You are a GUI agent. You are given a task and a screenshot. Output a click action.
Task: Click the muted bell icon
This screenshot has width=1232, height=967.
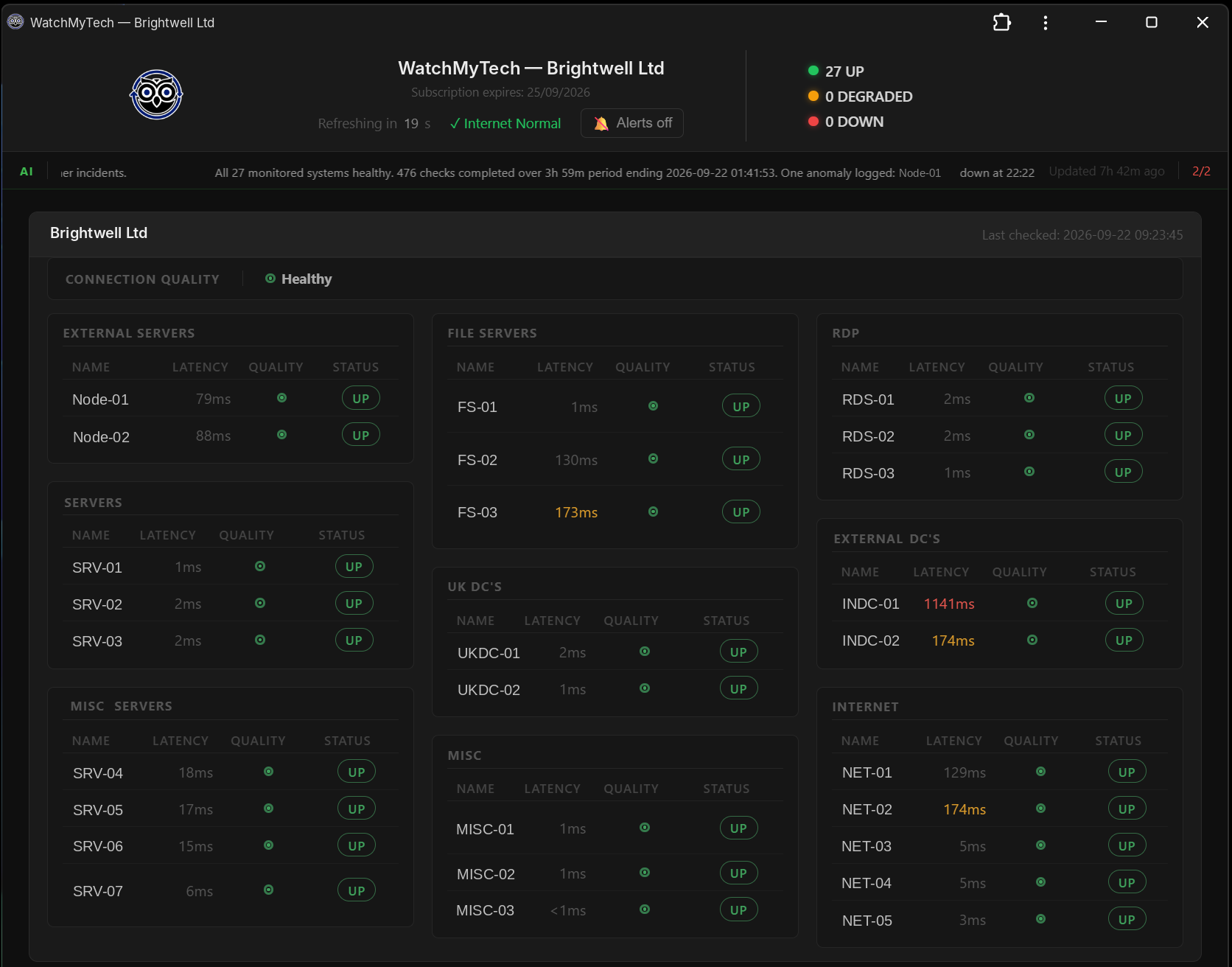601,123
